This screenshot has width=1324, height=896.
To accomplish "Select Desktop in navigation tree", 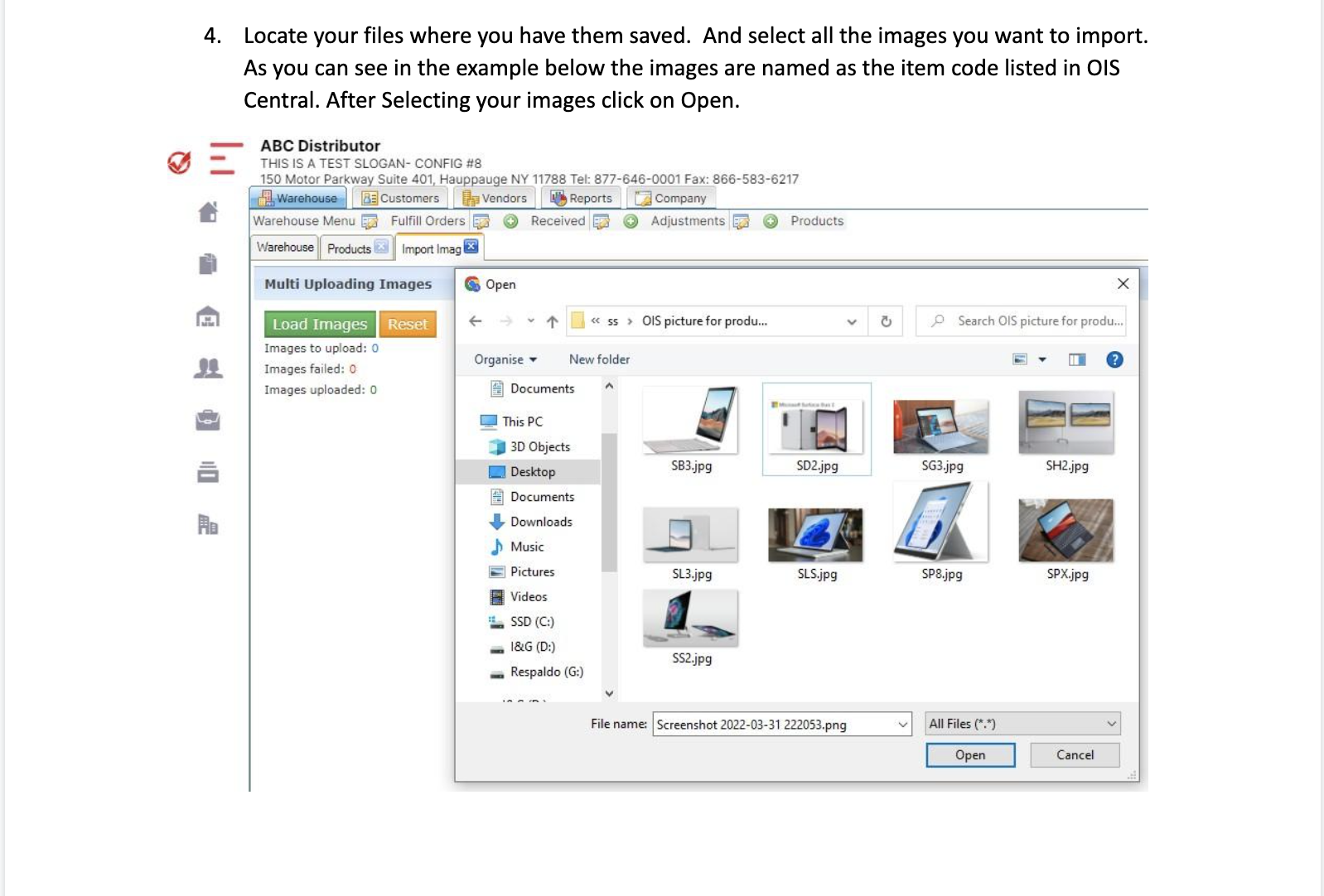I will point(528,472).
